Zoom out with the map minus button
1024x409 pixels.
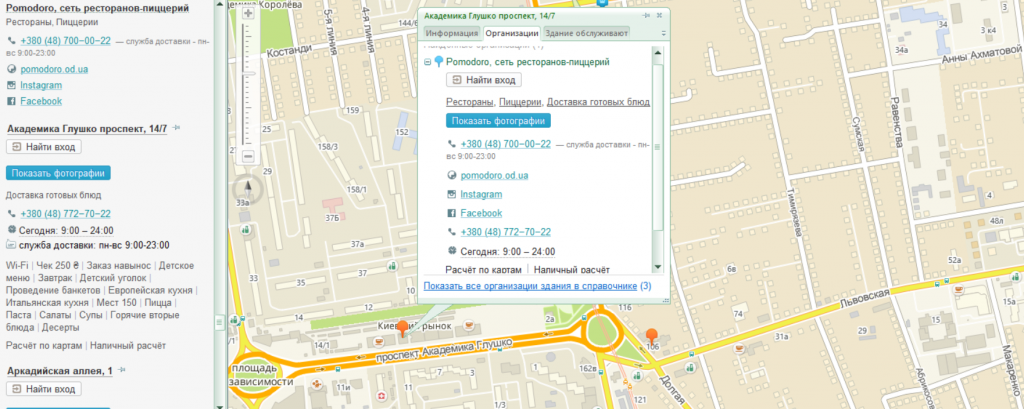[248, 156]
